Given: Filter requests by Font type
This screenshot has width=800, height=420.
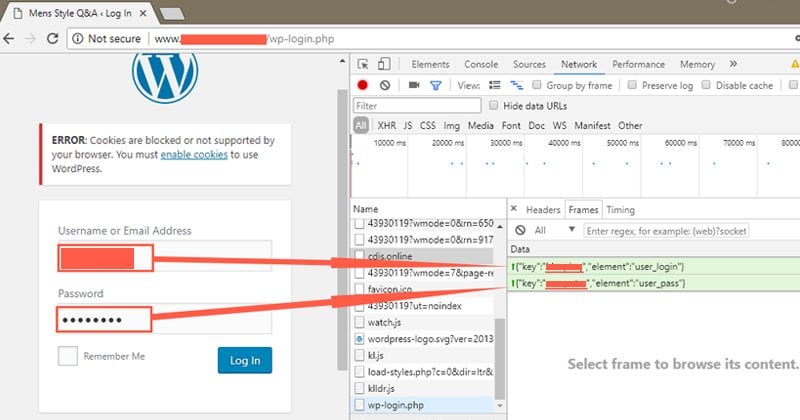Looking at the screenshot, I should 511,126.
